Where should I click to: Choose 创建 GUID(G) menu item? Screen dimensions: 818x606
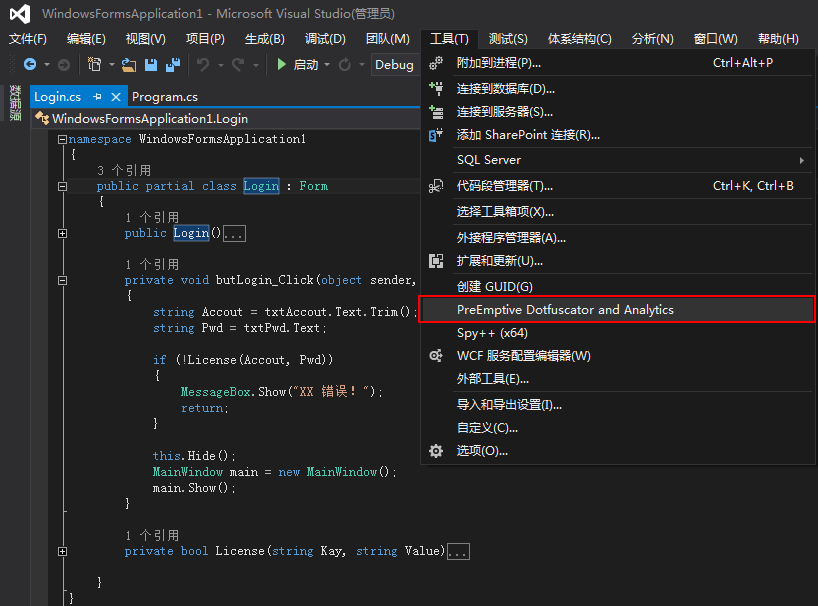617,286
